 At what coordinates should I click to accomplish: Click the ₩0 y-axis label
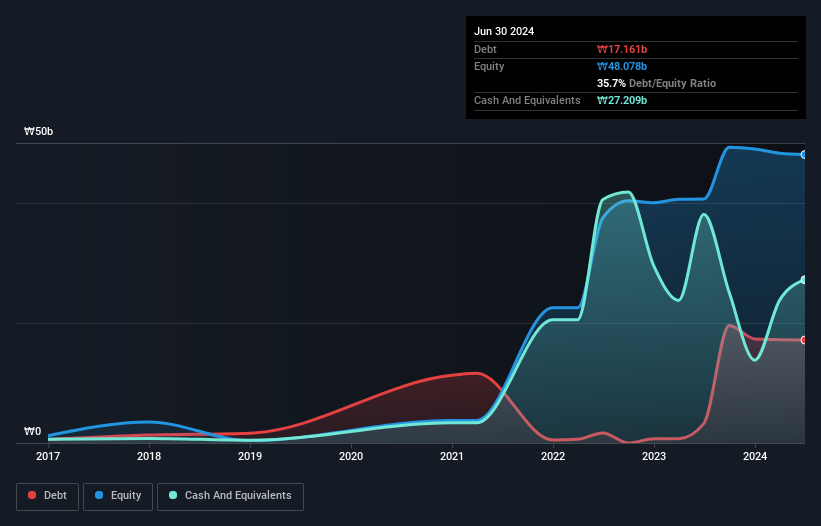[x=32, y=431]
